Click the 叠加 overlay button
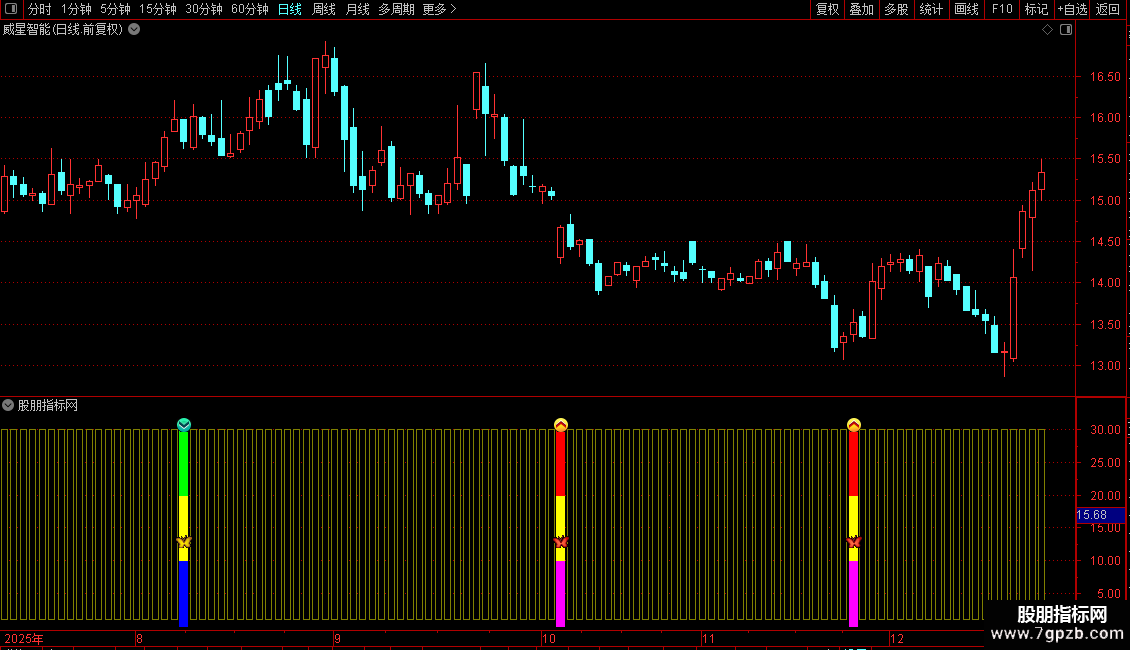1130x650 pixels. [x=861, y=9]
